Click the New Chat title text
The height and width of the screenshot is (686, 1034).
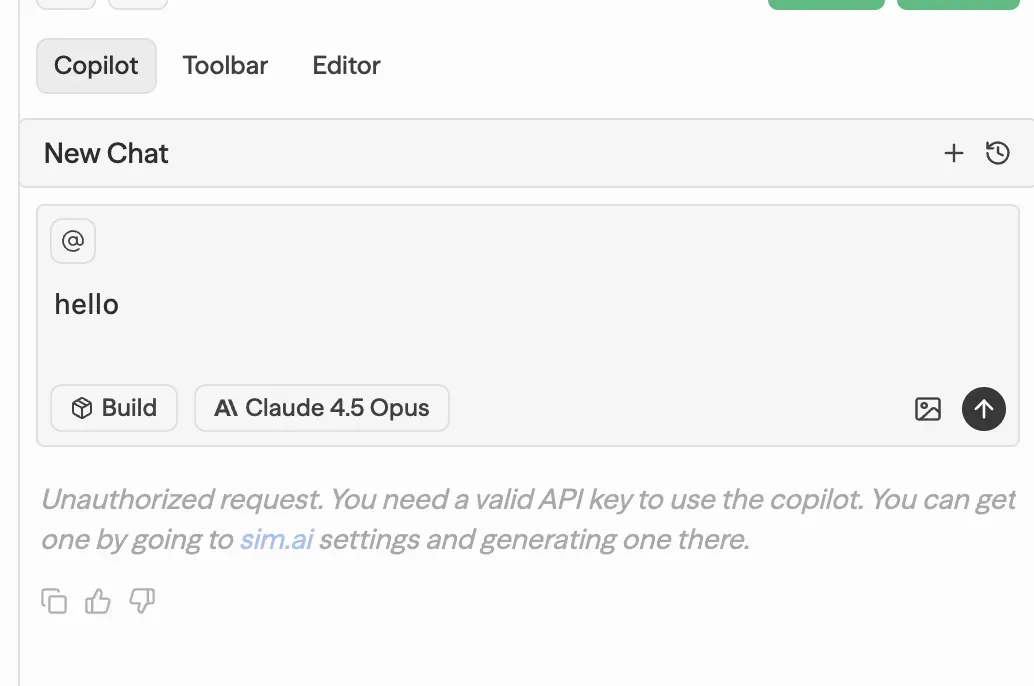coord(106,153)
